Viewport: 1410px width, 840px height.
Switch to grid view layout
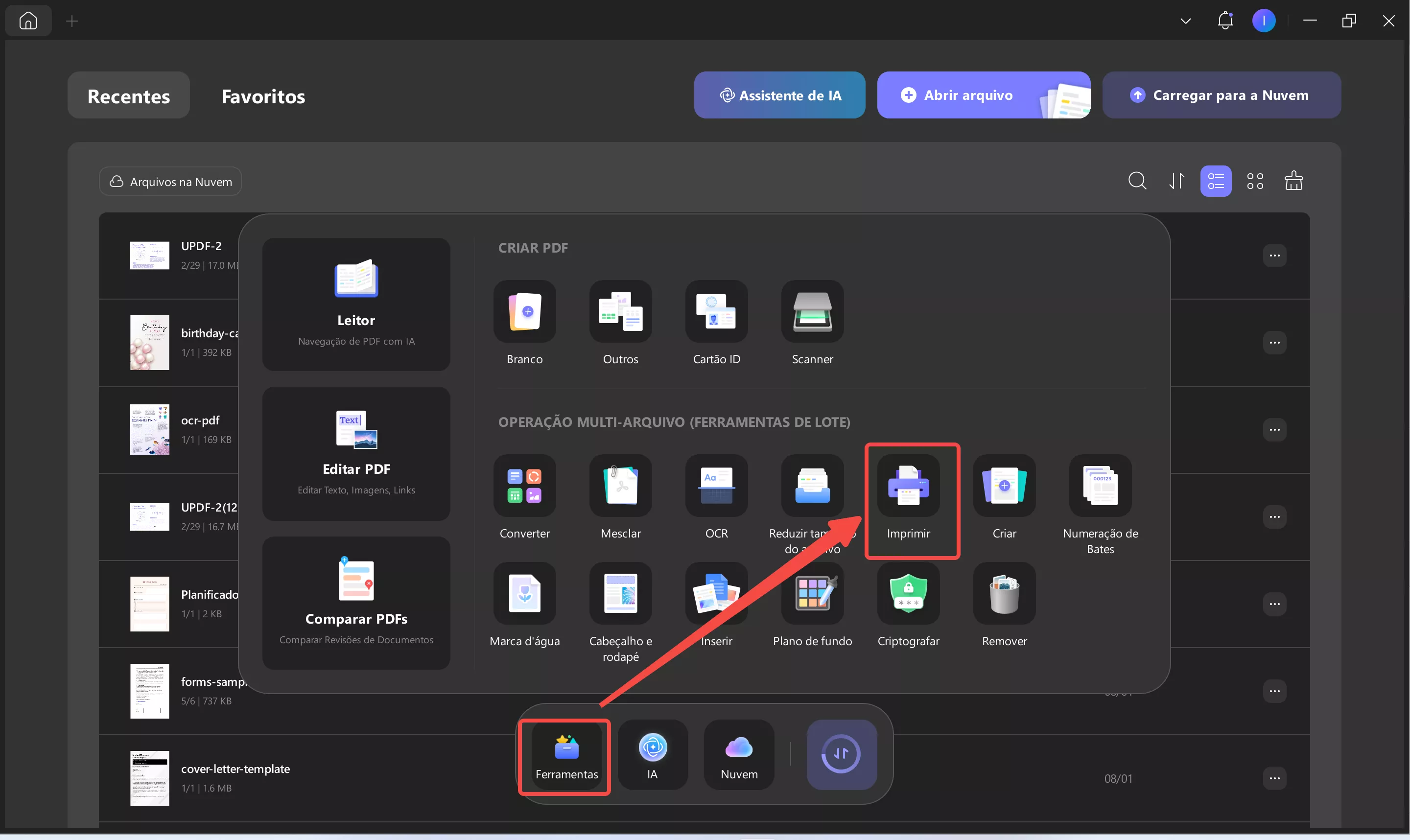pyautogui.click(x=1254, y=181)
